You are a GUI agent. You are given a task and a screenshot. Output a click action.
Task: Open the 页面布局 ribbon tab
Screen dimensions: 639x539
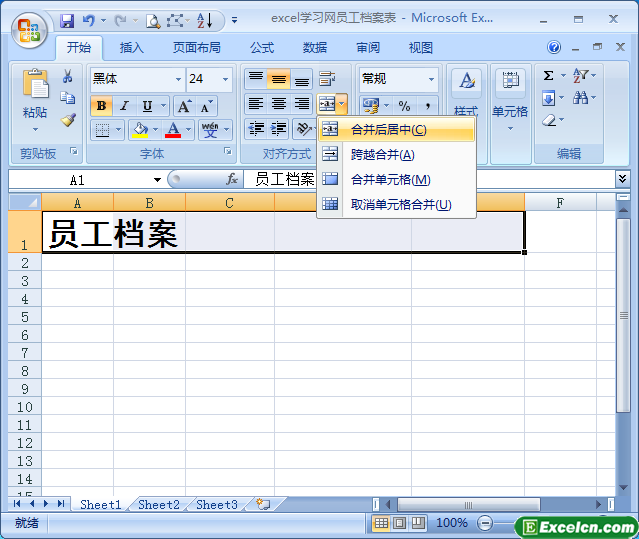coord(197,48)
